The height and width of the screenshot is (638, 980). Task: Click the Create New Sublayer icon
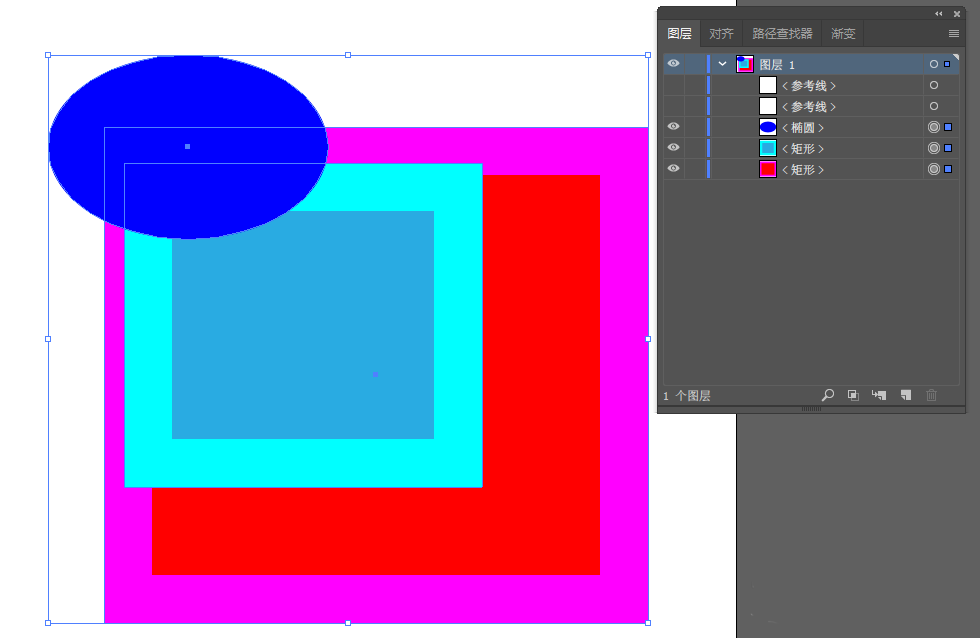[879, 395]
